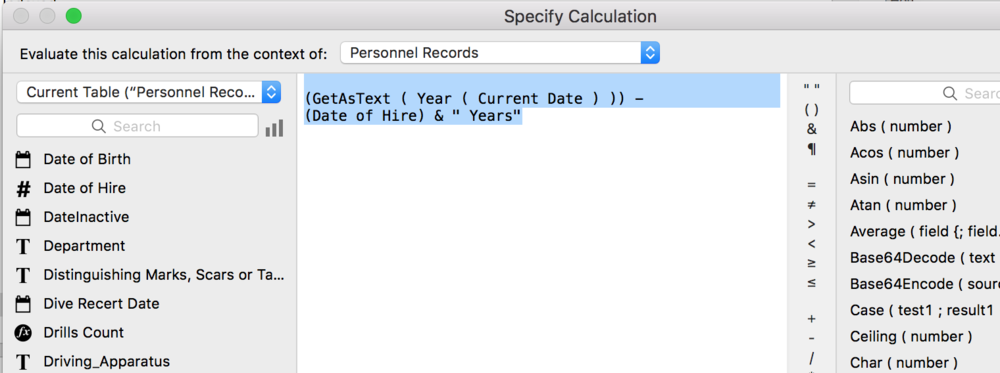This screenshot has height=373, width=1000.
Task: Insert the ampersand concatenation operator
Action: point(811,129)
